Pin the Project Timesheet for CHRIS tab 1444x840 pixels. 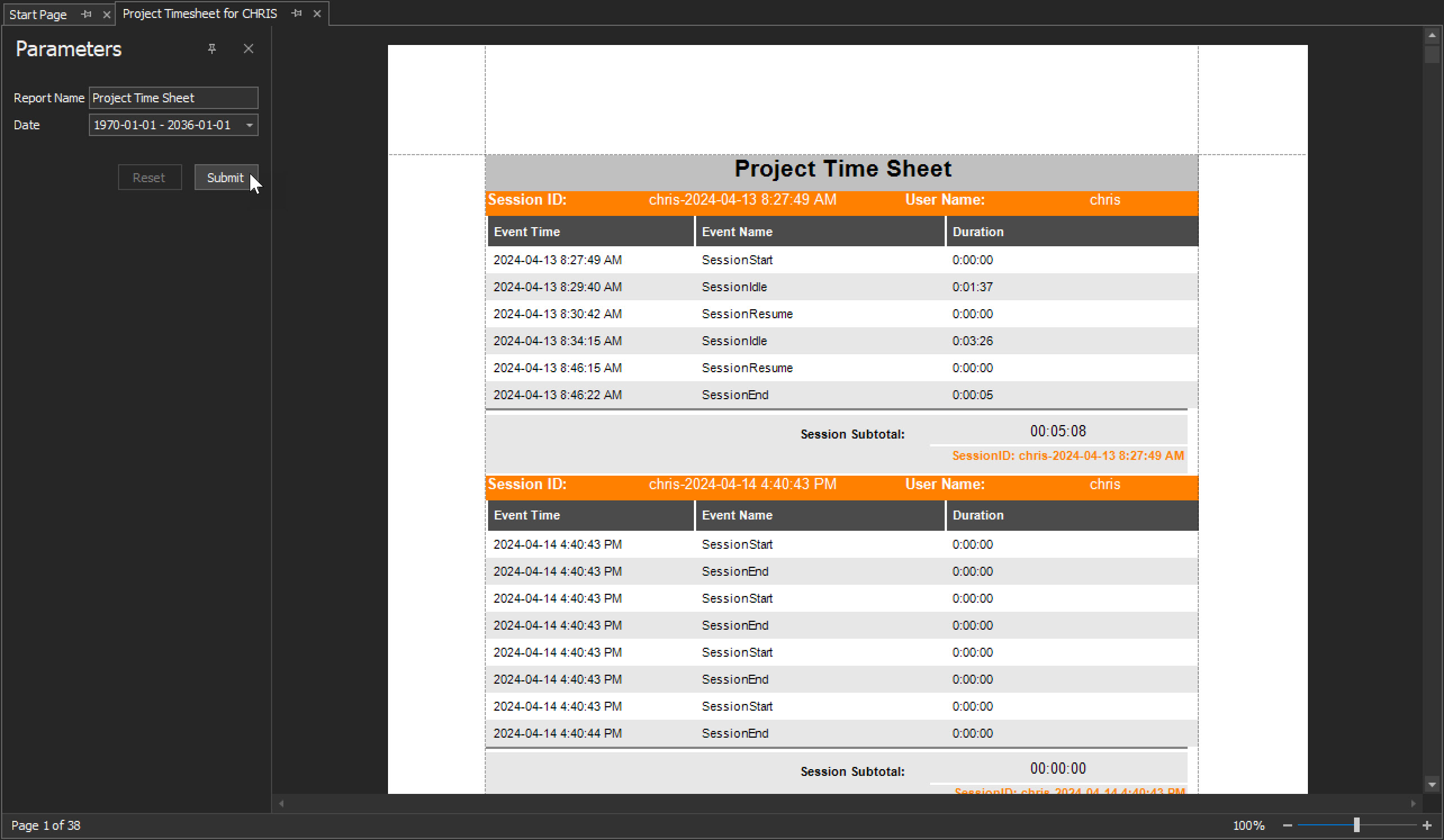pyautogui.click(x=296, y=13)
